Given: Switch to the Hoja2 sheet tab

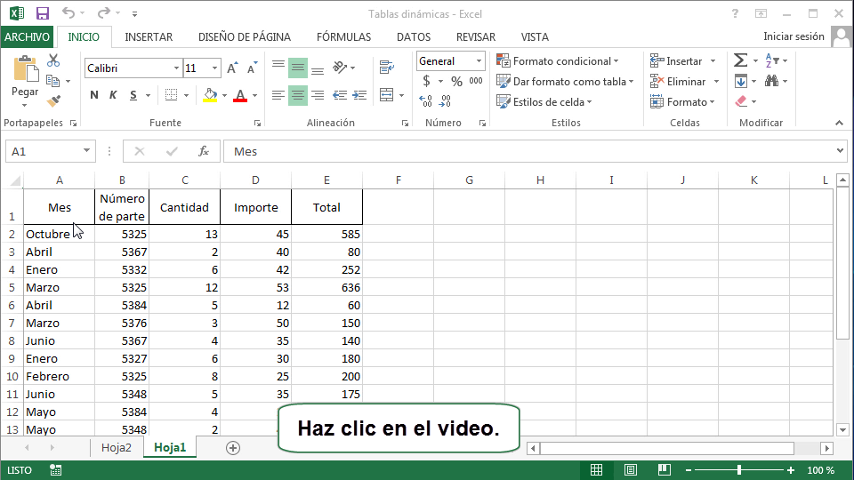Looking at the screenshot, I should 116,447.
